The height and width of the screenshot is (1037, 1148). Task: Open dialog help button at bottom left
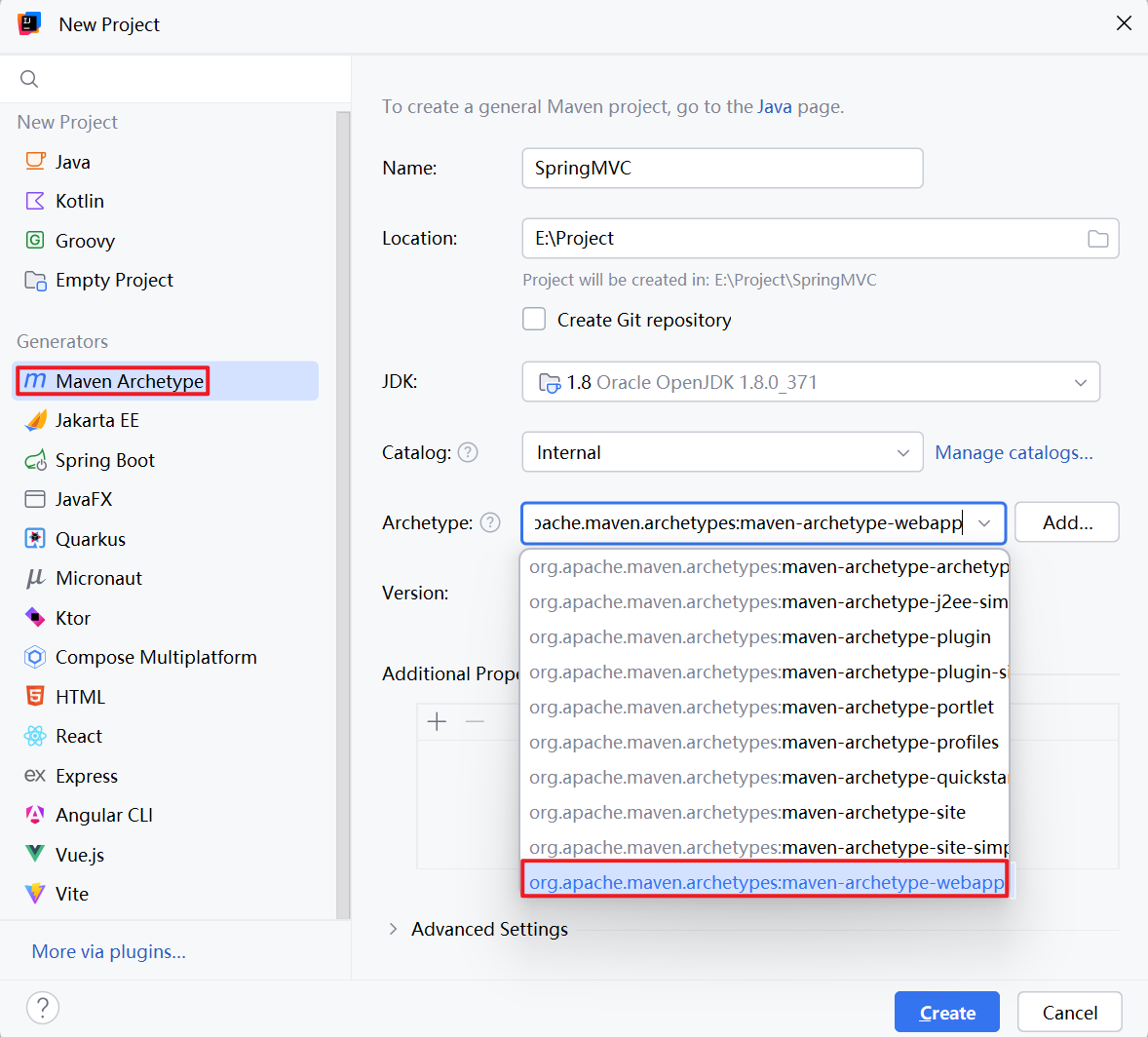(43, 1009)
